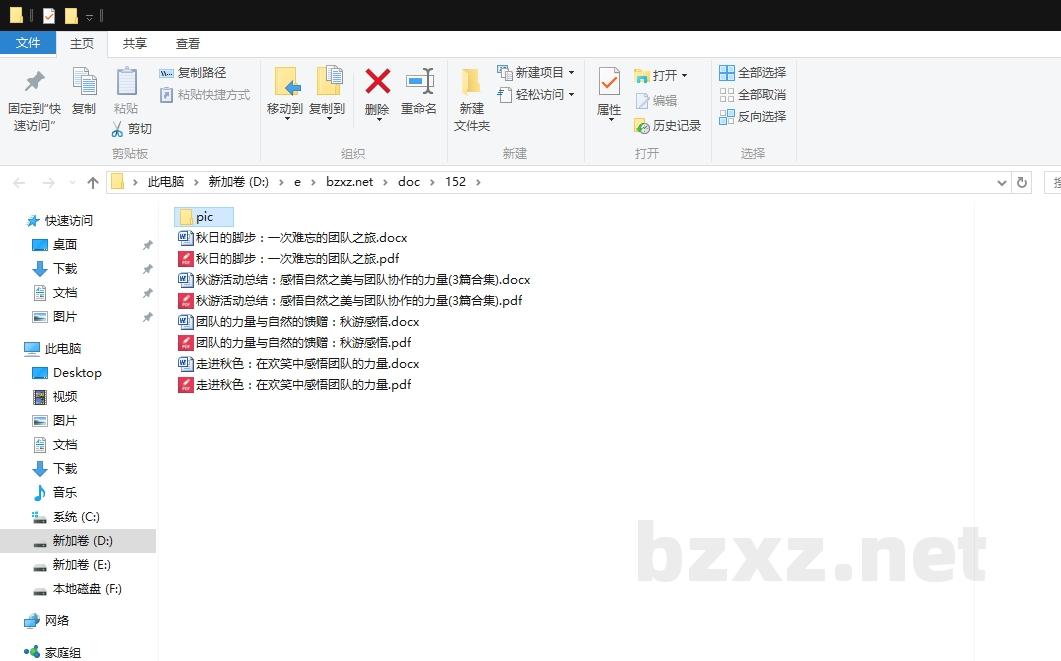Click the History (历史记录) button
Image resolution: width=1061 pixels, height=661 pixels.
[668, 126]
